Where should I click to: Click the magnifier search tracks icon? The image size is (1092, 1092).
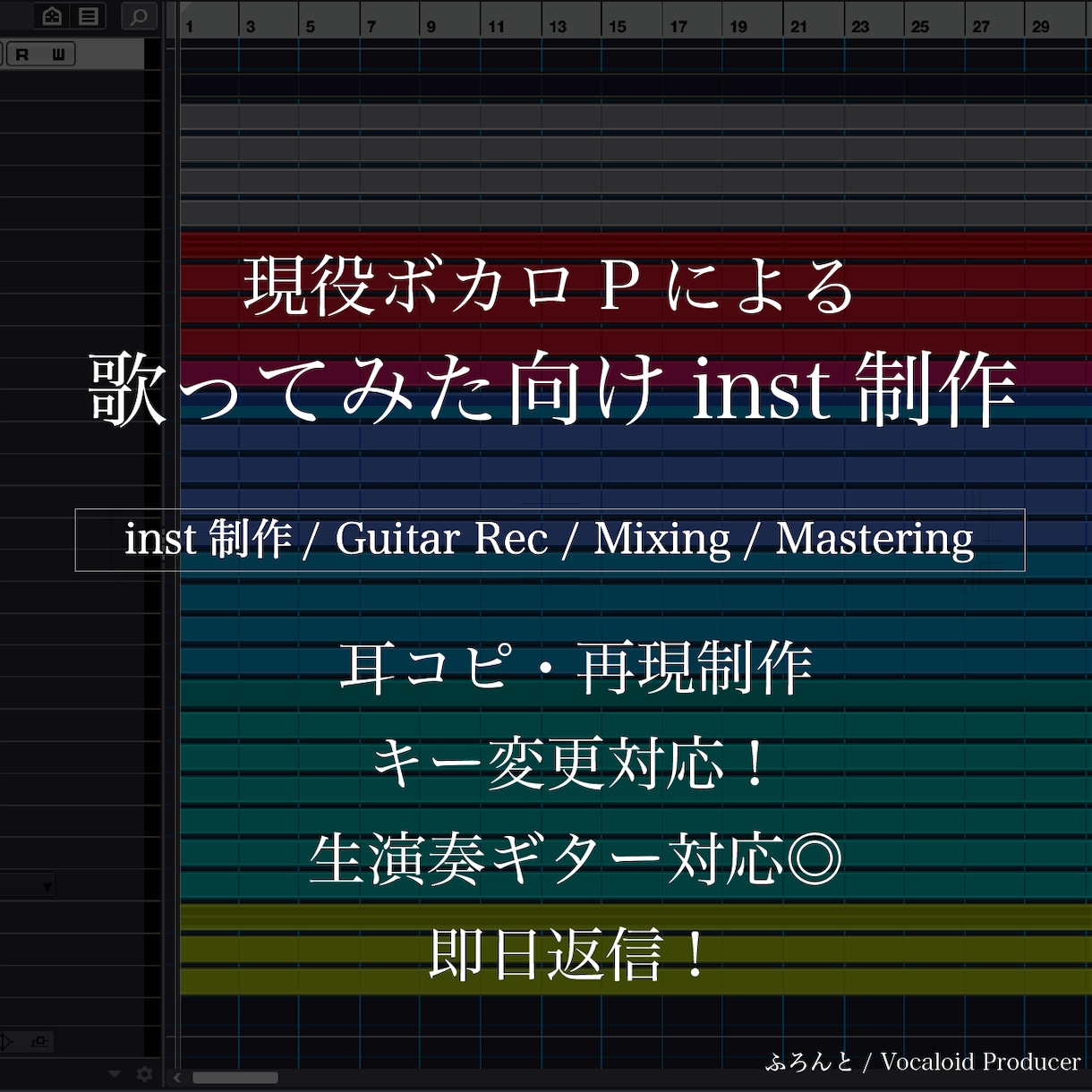[138, 16]
